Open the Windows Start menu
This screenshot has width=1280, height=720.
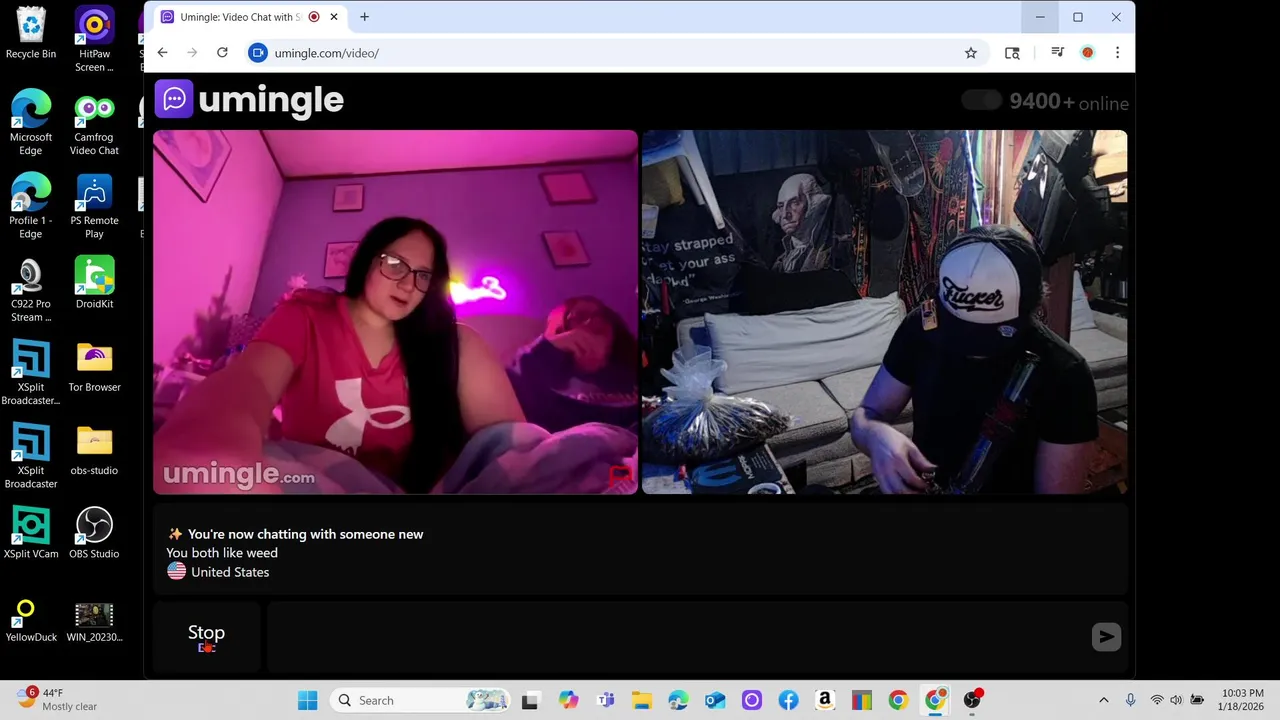pyautogui.click(x=307, y=700)
